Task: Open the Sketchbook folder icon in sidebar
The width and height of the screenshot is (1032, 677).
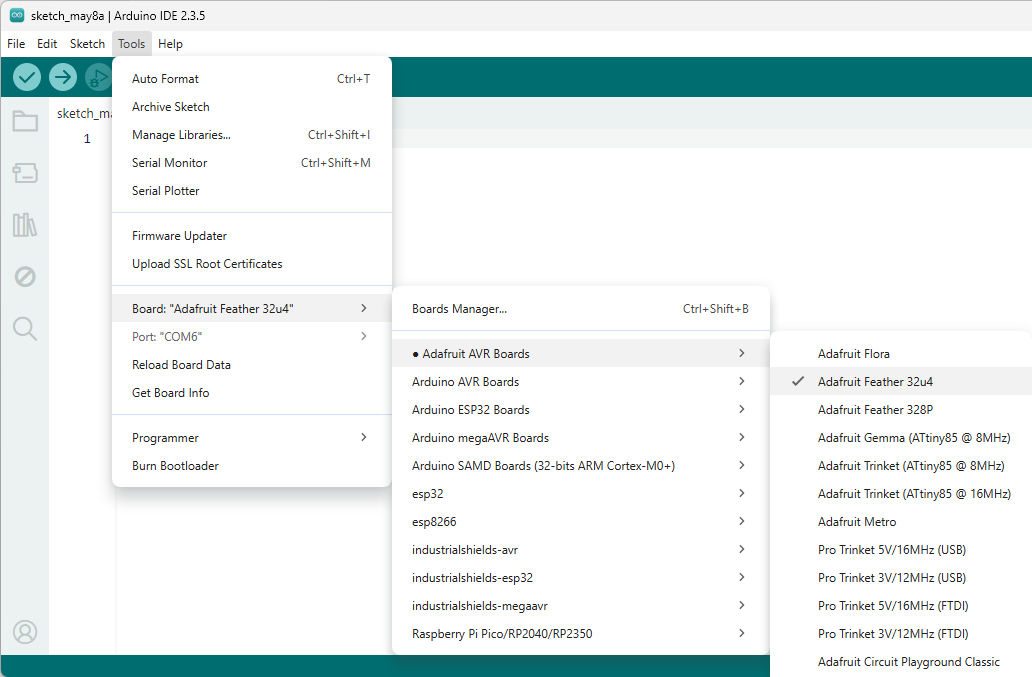Action: pyautogui.click(x=25, y=121)
